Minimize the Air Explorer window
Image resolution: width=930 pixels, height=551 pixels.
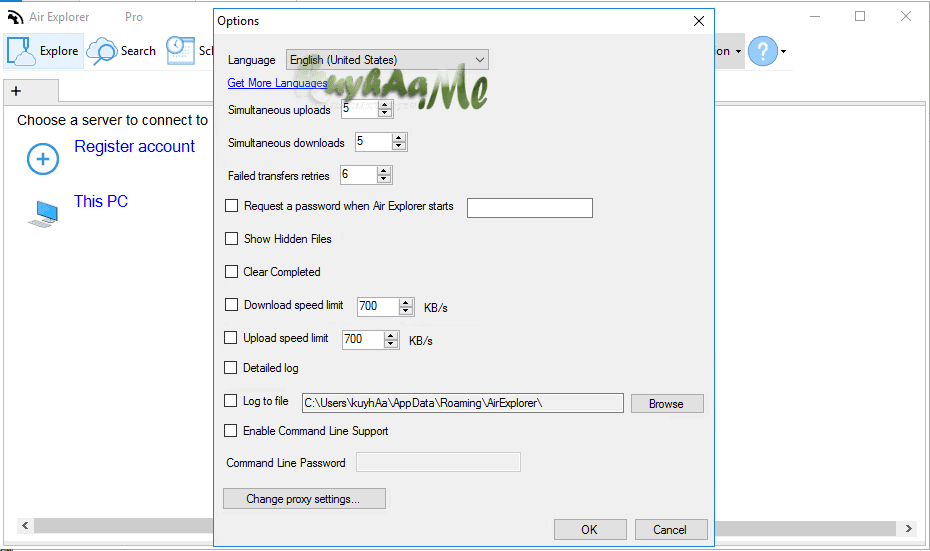pos(815,17)
